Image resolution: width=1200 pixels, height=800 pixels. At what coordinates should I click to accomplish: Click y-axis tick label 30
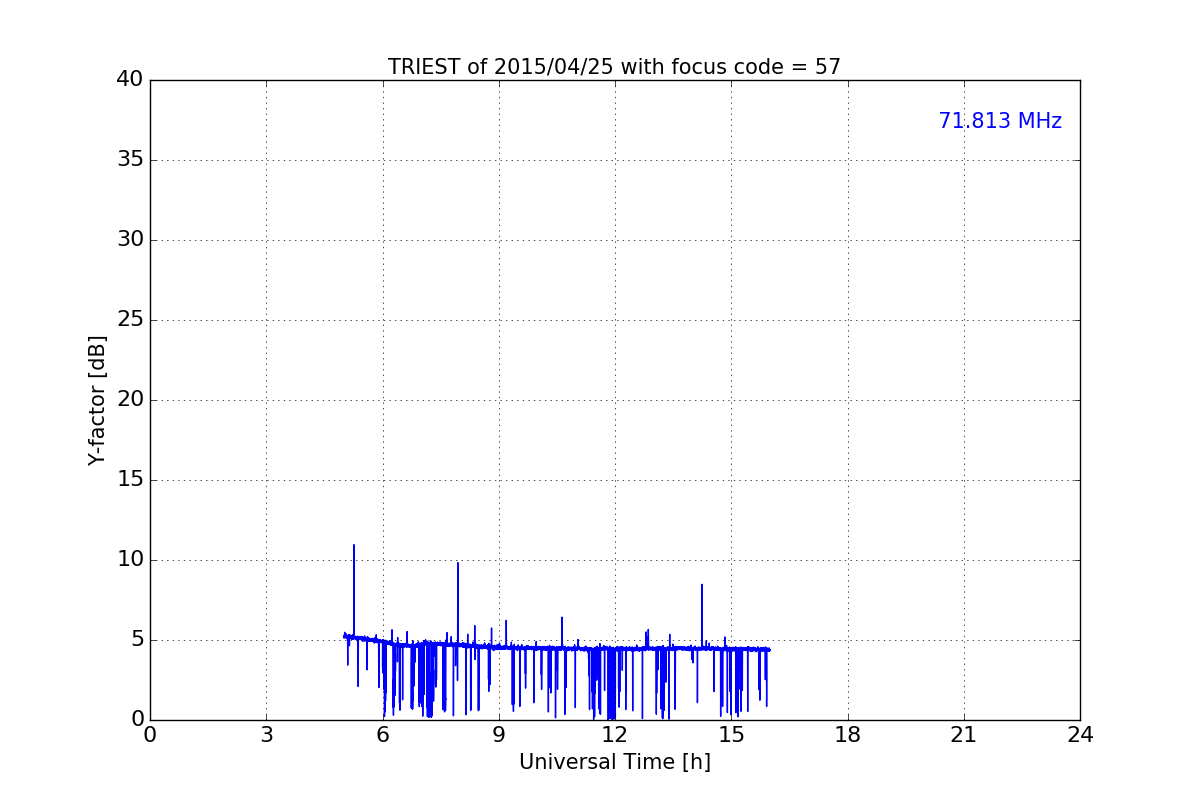(130, 240)
